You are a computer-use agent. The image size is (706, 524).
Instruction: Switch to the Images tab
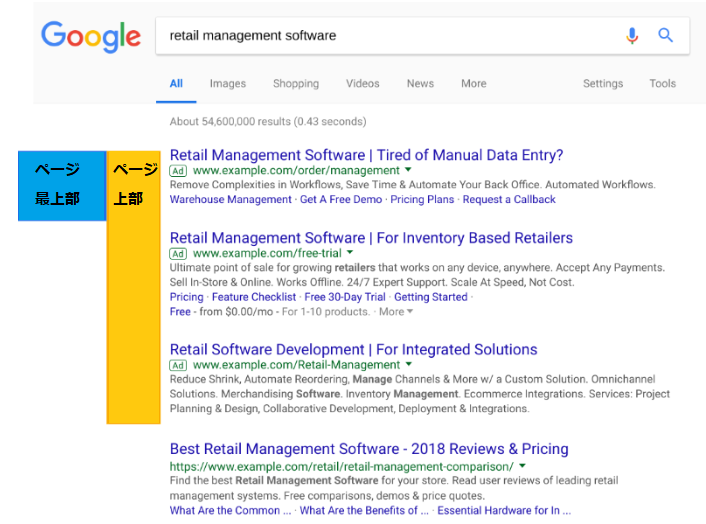(228, 83)
